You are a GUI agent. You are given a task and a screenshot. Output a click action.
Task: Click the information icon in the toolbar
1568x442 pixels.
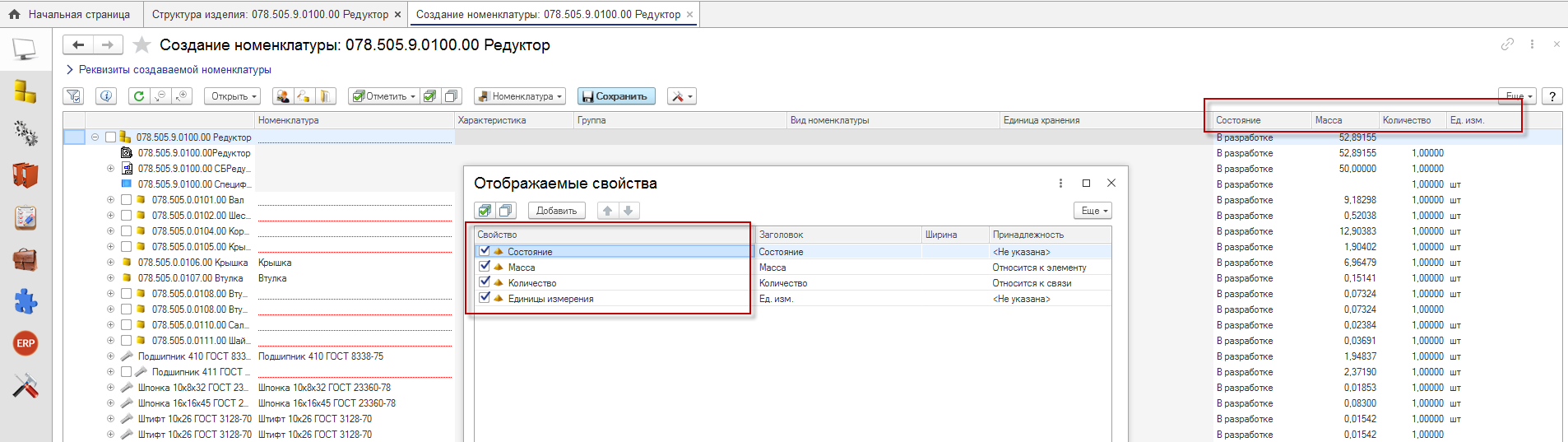tap(106, 96)
